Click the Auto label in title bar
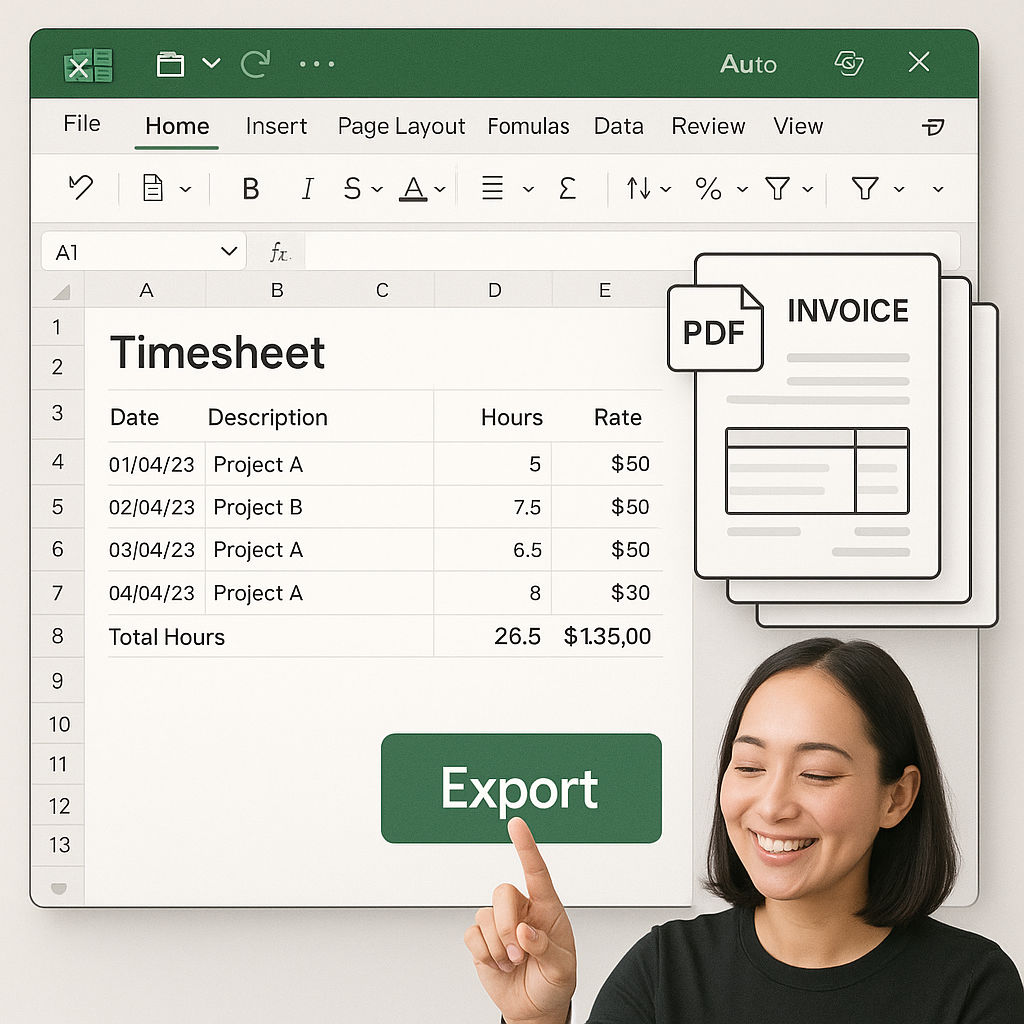 [x=748, y=64]
